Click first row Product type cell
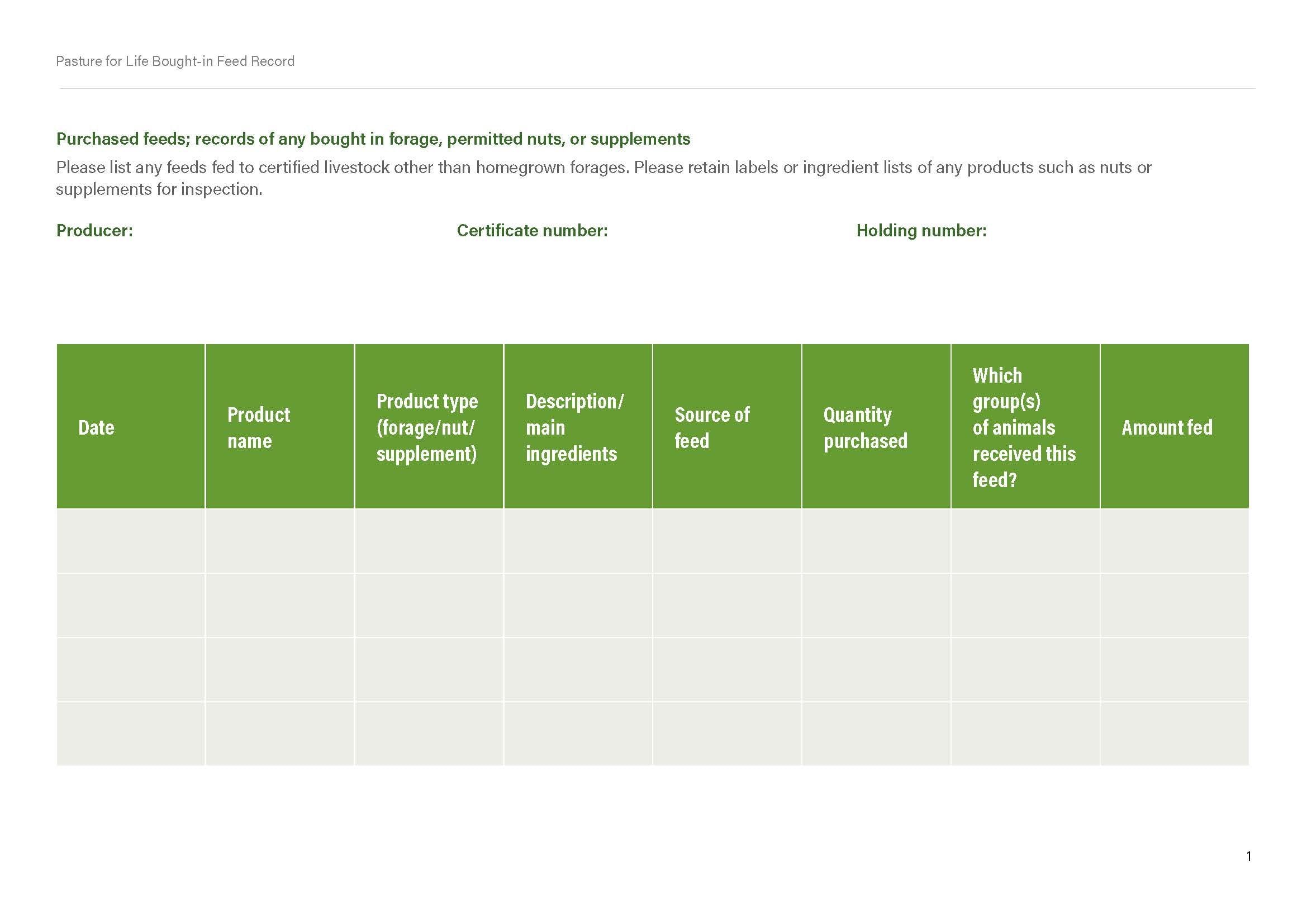The image size is (1307, 924). [429, 541]
